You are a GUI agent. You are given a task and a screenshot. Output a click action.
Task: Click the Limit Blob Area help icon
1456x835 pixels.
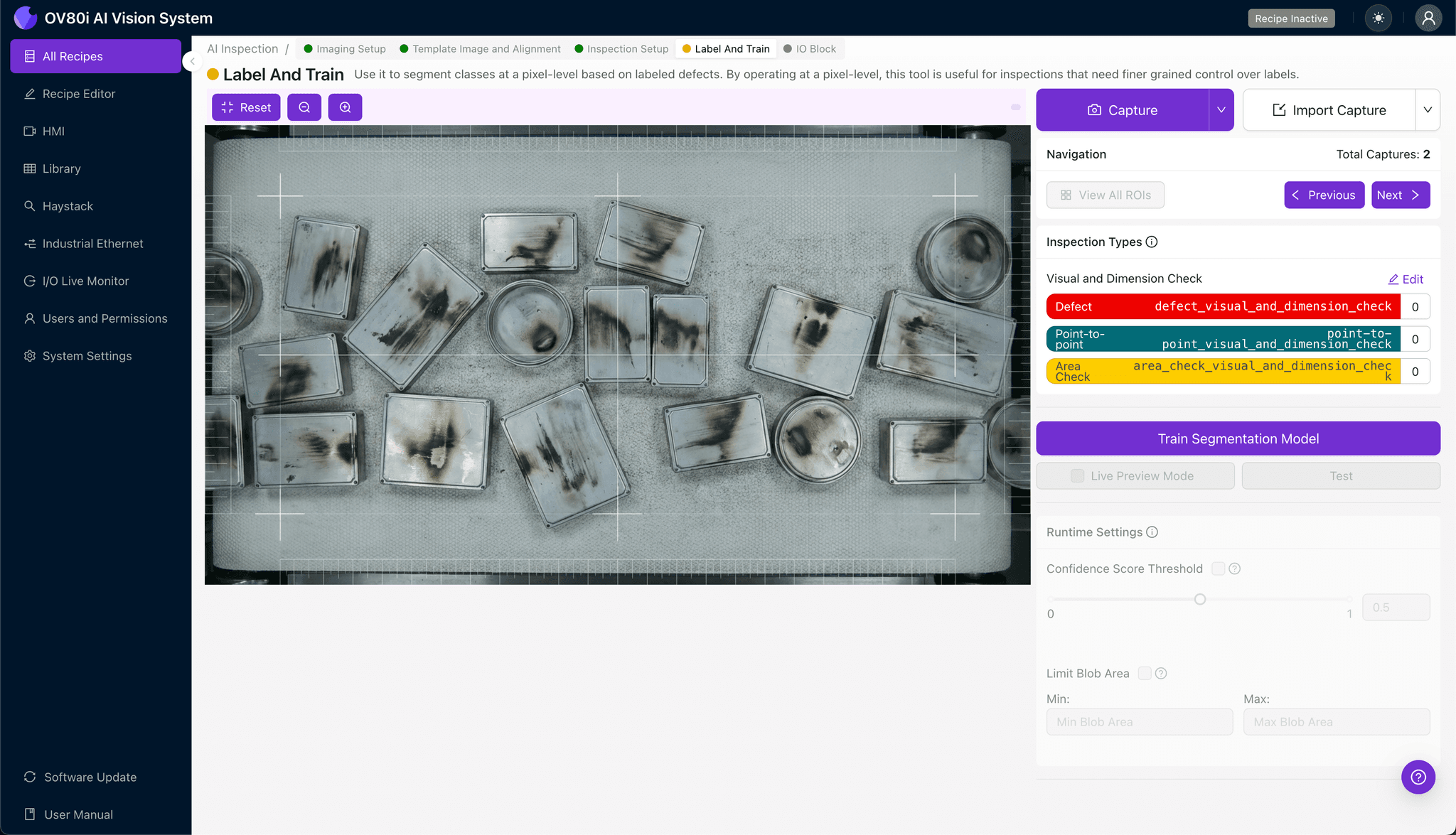coord(1161,673)
